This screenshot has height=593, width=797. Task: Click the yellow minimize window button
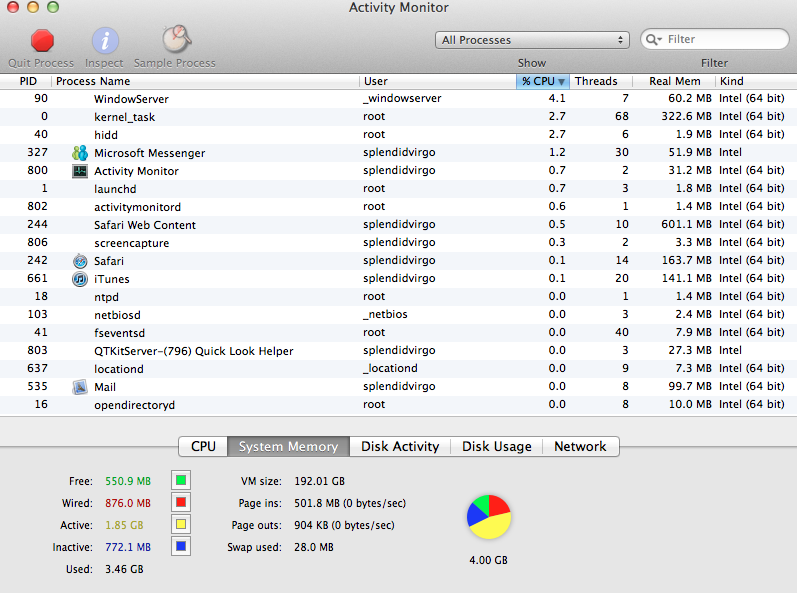pos(33,7)
